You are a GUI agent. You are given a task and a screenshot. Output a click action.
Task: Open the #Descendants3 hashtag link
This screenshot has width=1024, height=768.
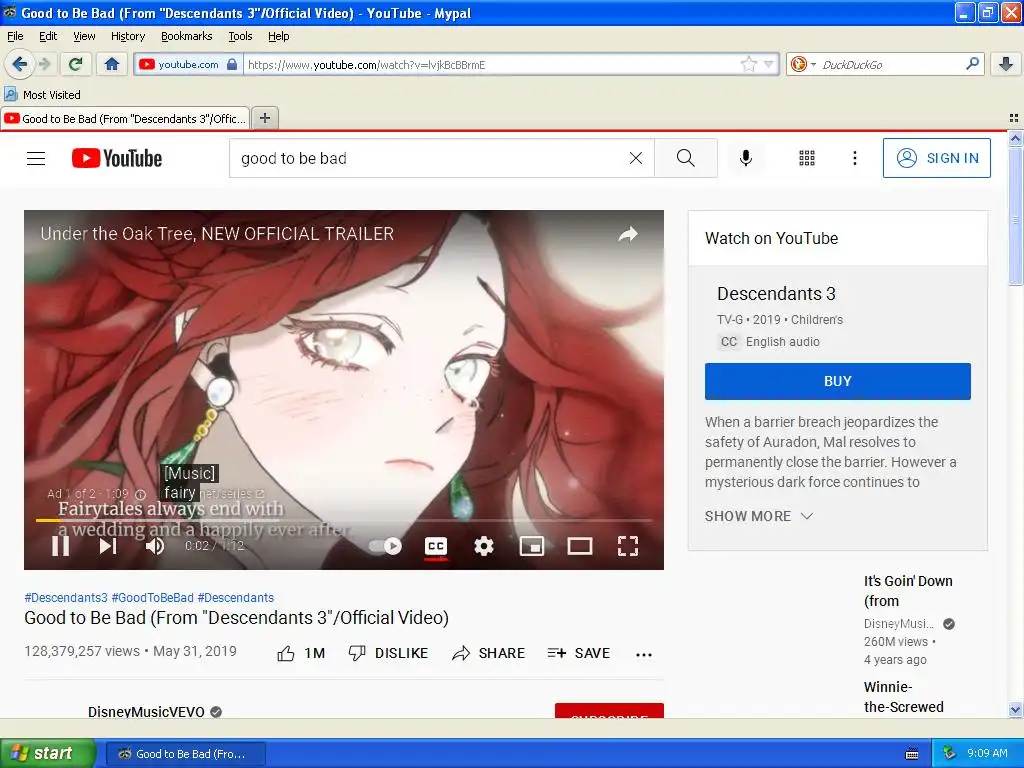(x=66, y=598)
